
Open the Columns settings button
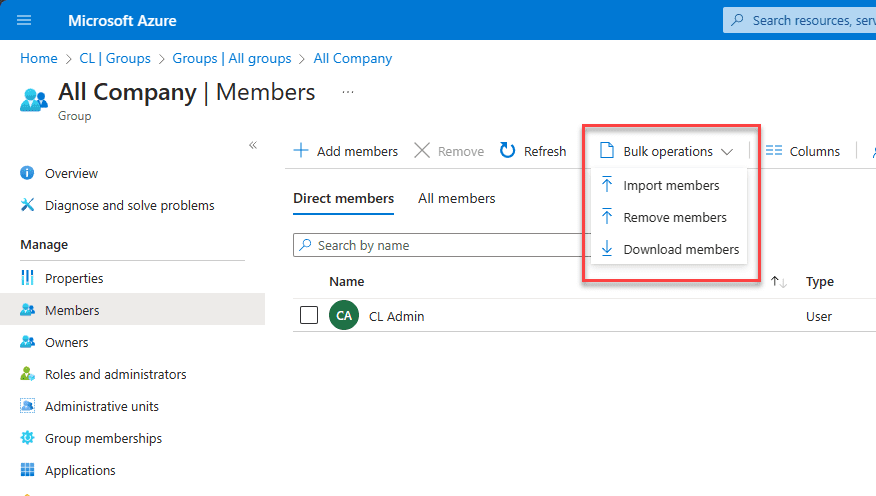coord(803,151)
